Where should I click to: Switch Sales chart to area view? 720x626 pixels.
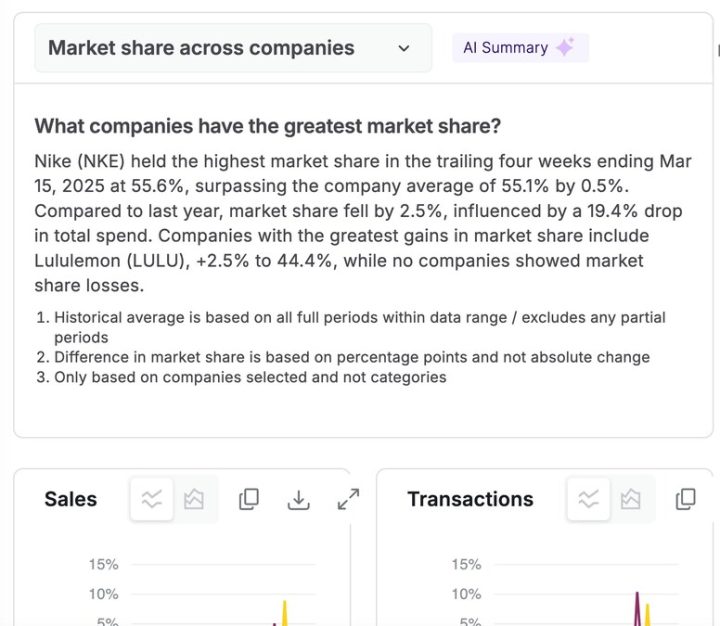194,499
